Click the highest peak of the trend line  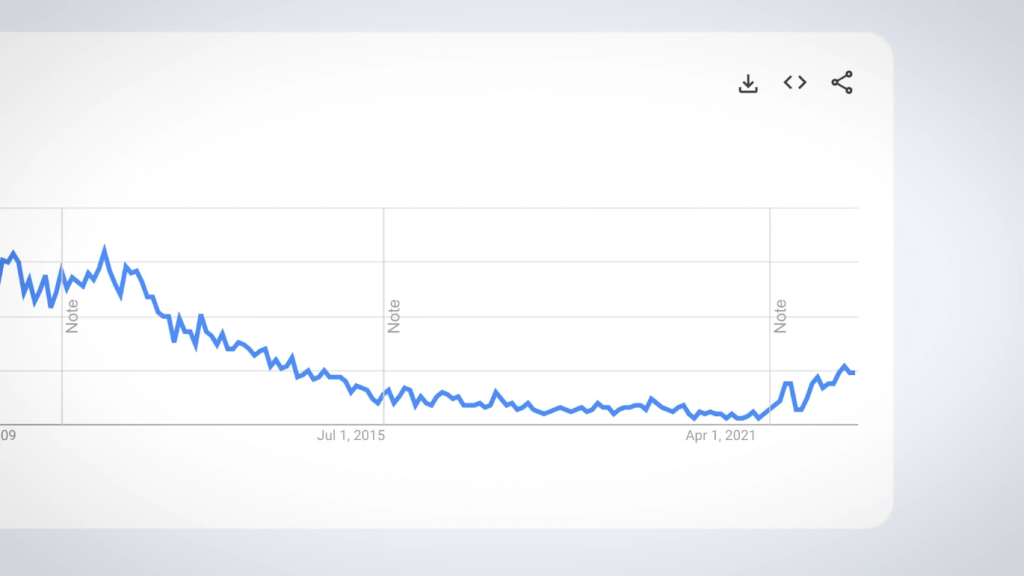click(x=104, y=249)
